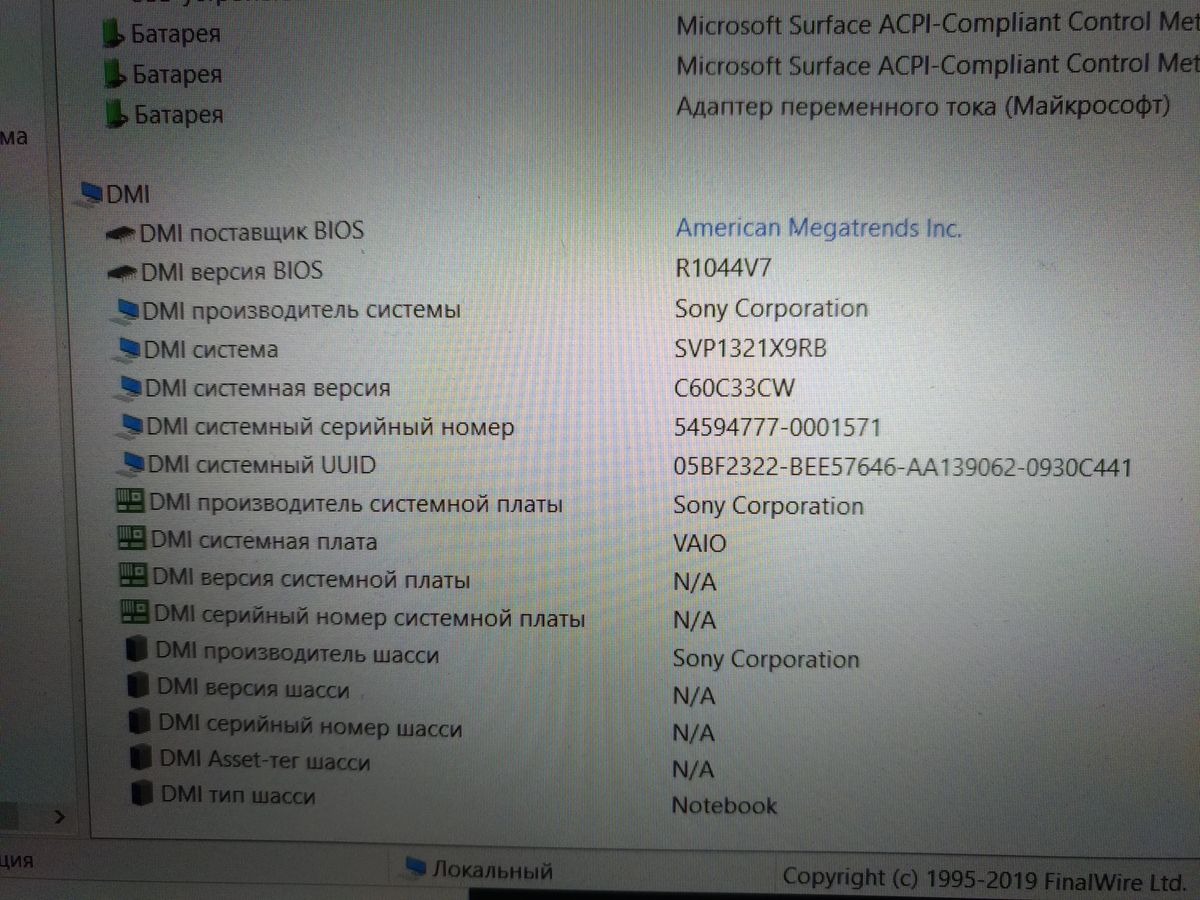Select the DMI Asset-тег шасси row
The width and height of the screenshot is (1200, 900).
point(264,761)
